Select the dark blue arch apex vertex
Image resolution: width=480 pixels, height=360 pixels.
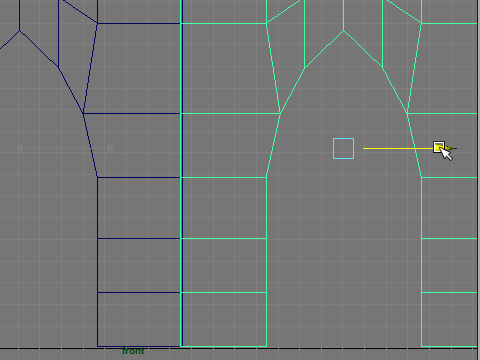[19, 31]
